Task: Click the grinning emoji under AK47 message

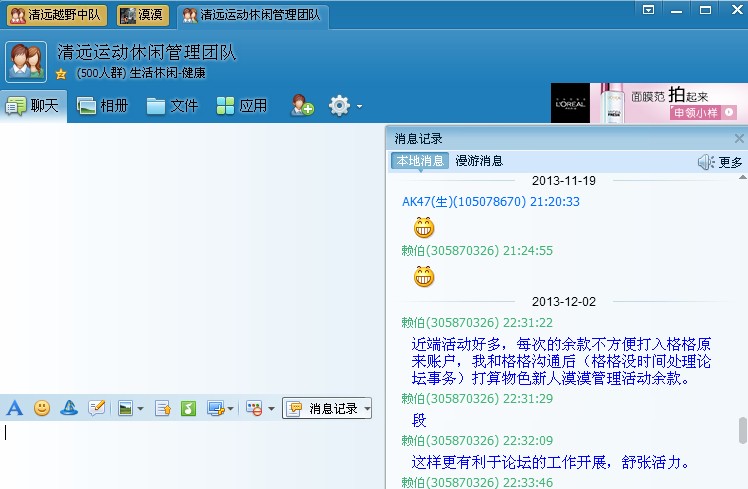Action: click(x=424, y=228)
